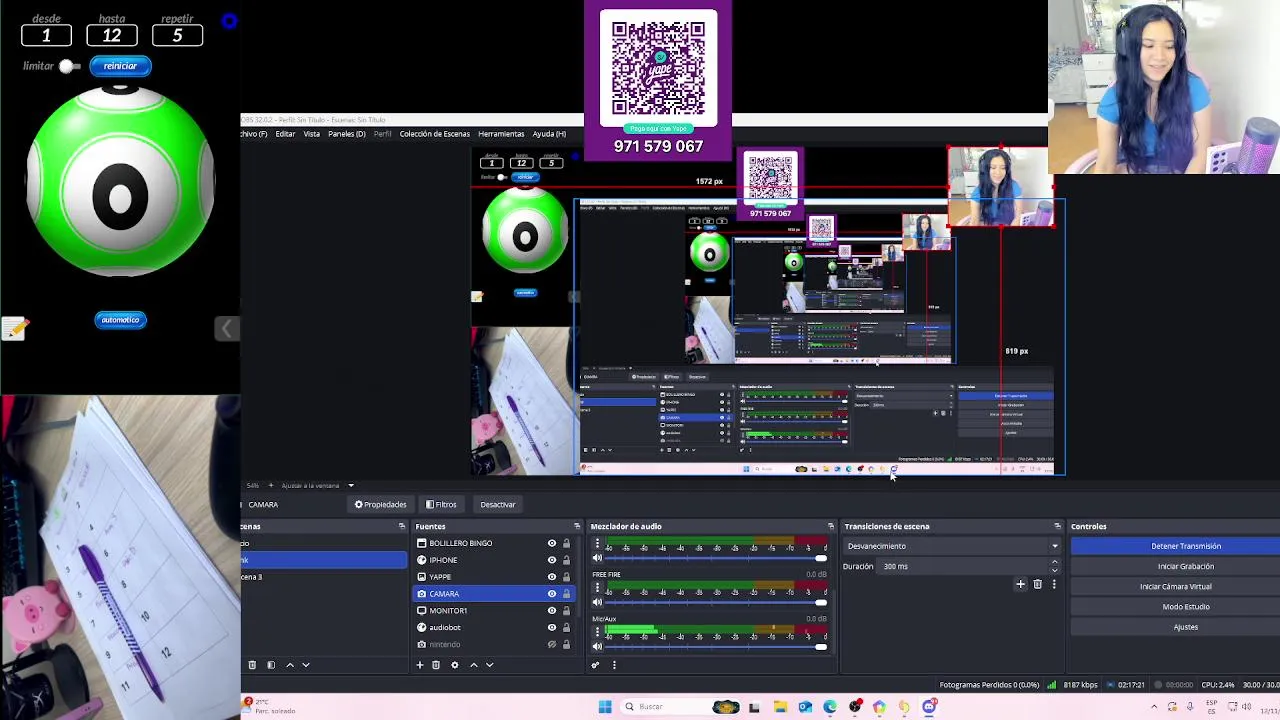Image resolution: width=1280 pixels, height=720 pixels.
Task: Open the Mic/Aux channel options menu
Action: click(x=597, y=632)
